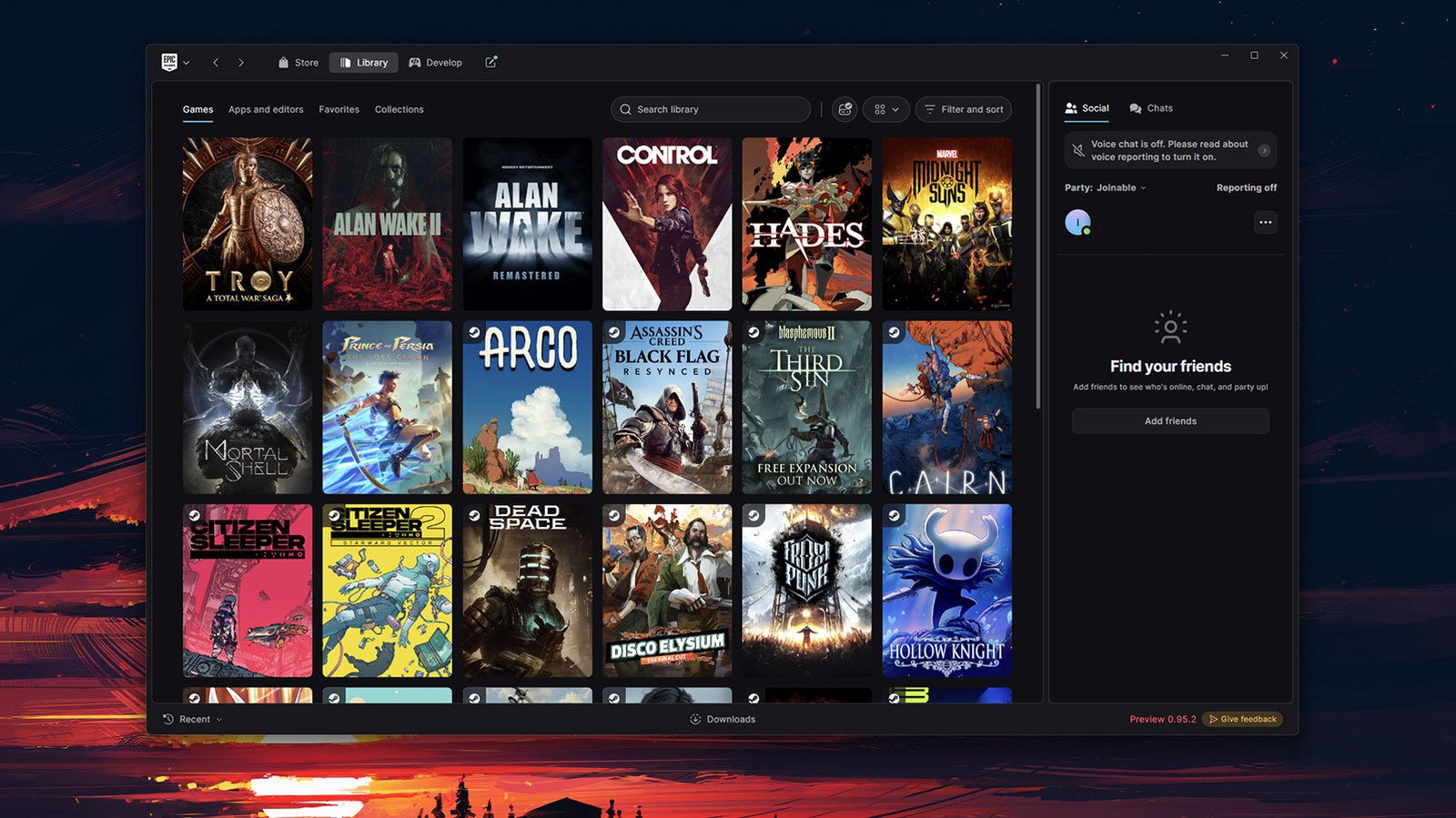
Task: Open the Hades game cover
Action: 806,224
